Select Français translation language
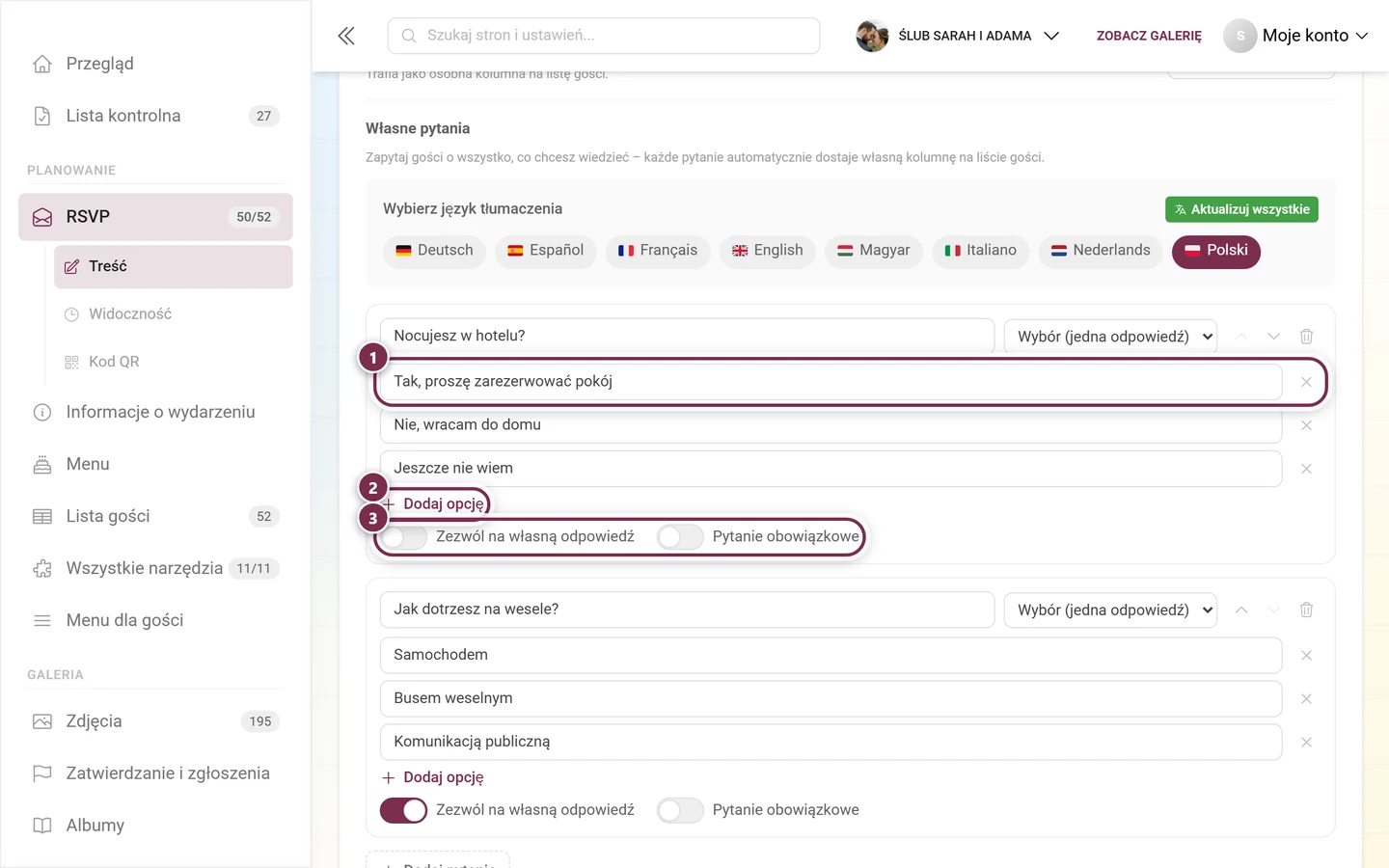Screen dimensions: 1389x868 tap(658, 251)
